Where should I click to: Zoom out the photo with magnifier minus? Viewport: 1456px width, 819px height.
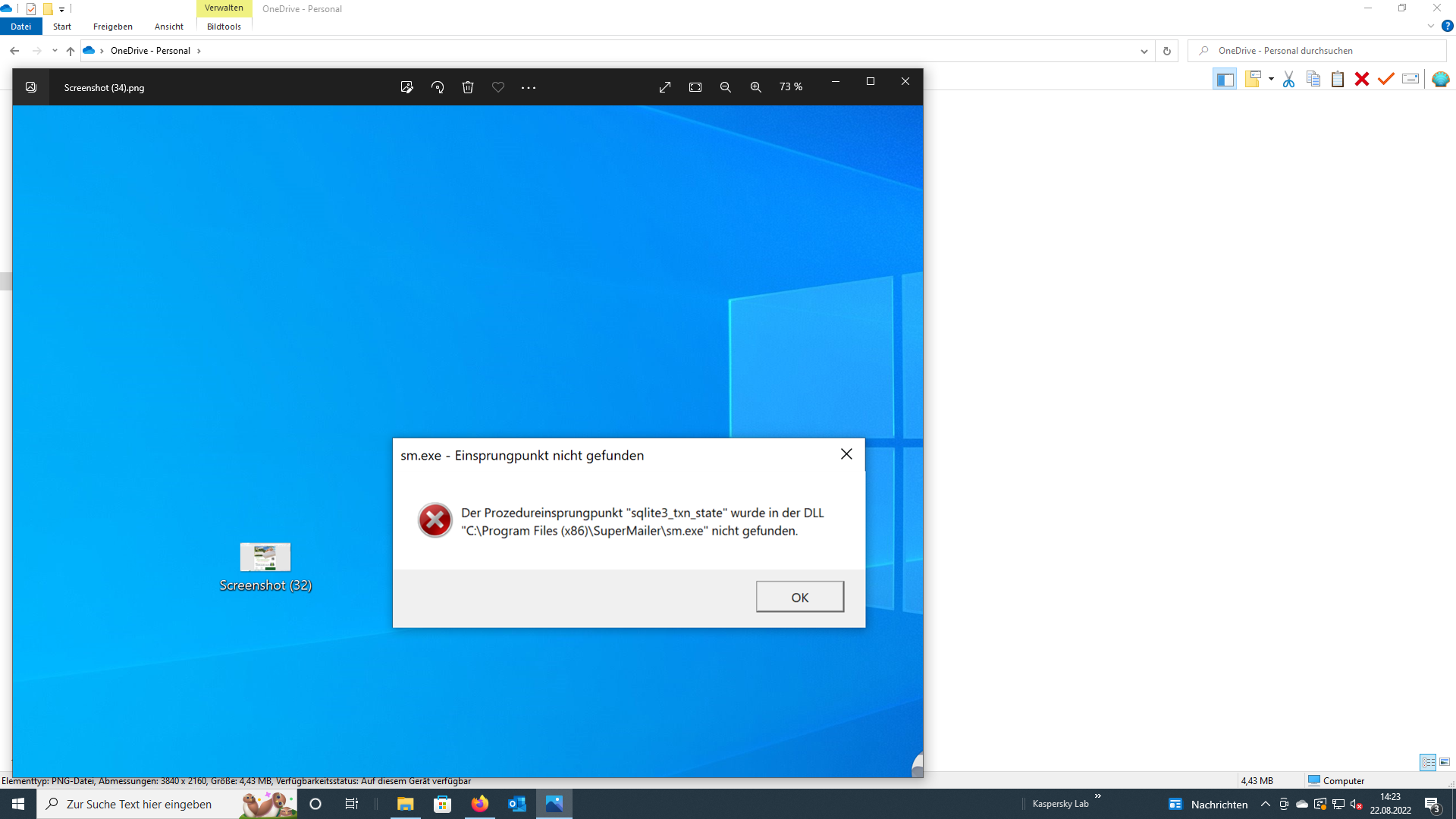pos(726,87)
